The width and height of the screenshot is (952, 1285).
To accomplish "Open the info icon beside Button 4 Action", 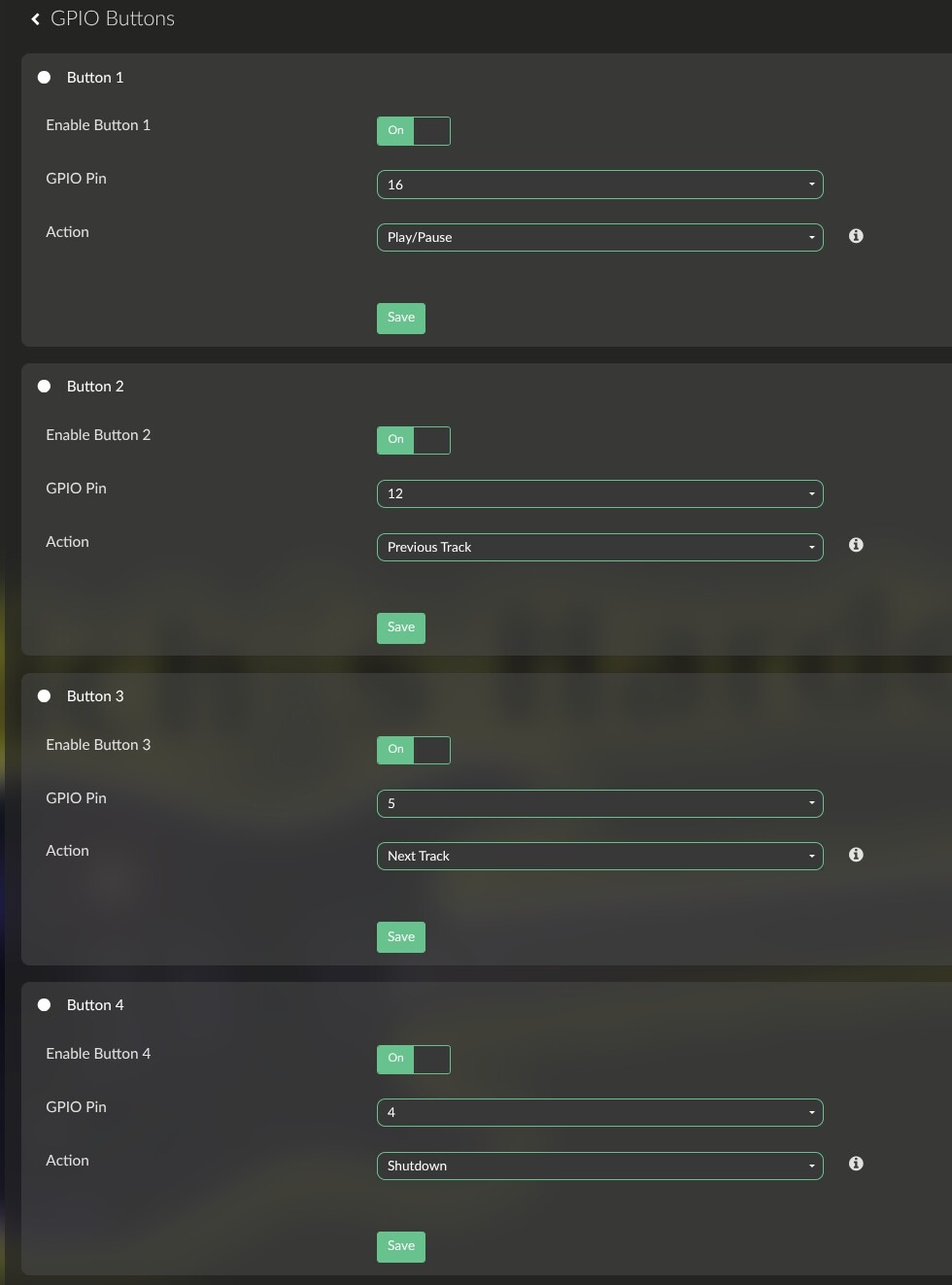I will pos(856,1164).
